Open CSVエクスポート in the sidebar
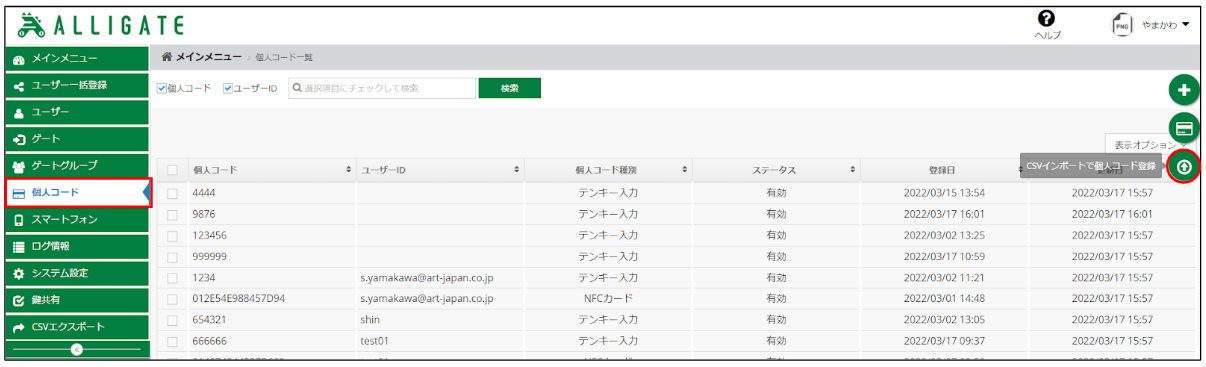Viewport: 1206px width, 367px height. click(77, 327)
